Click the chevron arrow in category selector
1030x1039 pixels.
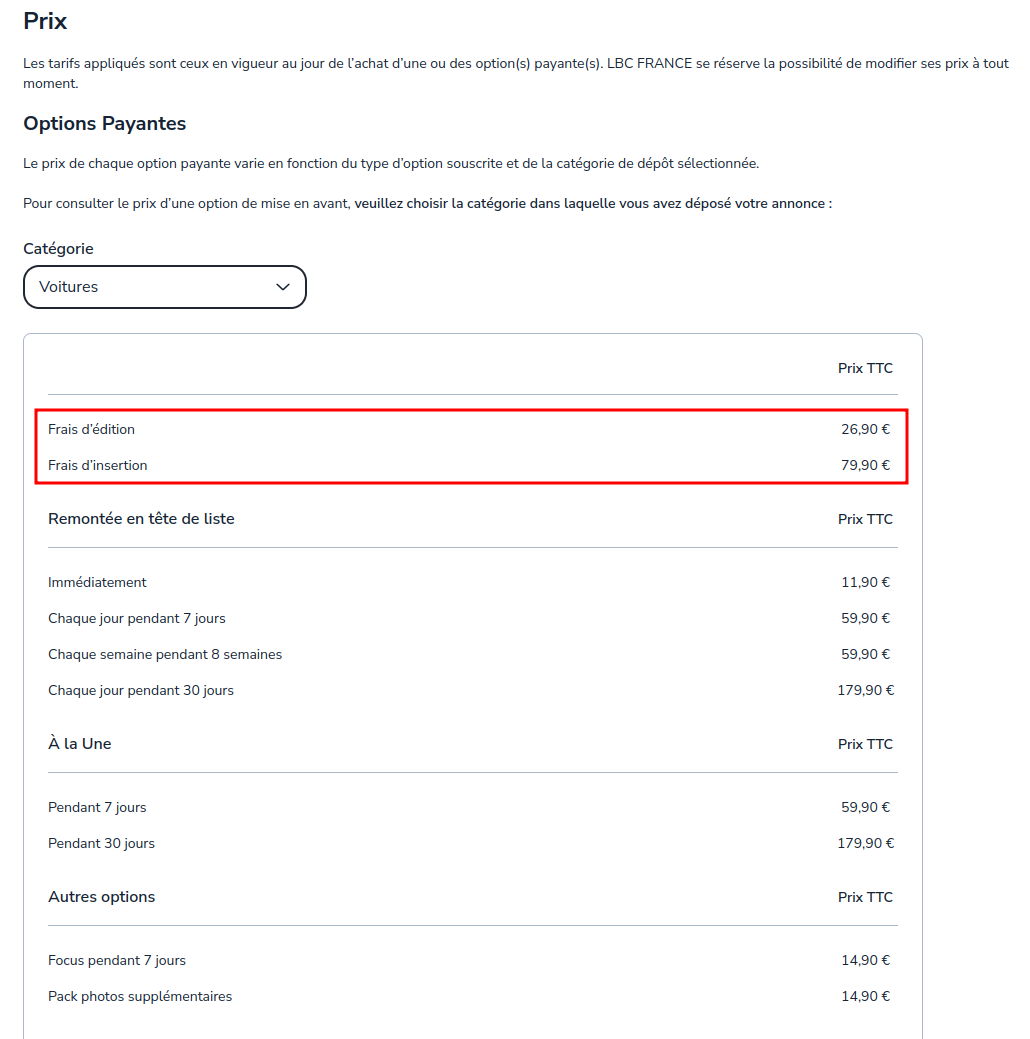tap(283, 287)
